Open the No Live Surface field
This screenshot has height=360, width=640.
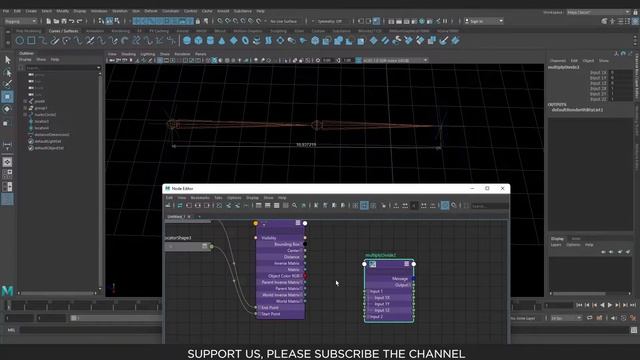pos(284,21)
